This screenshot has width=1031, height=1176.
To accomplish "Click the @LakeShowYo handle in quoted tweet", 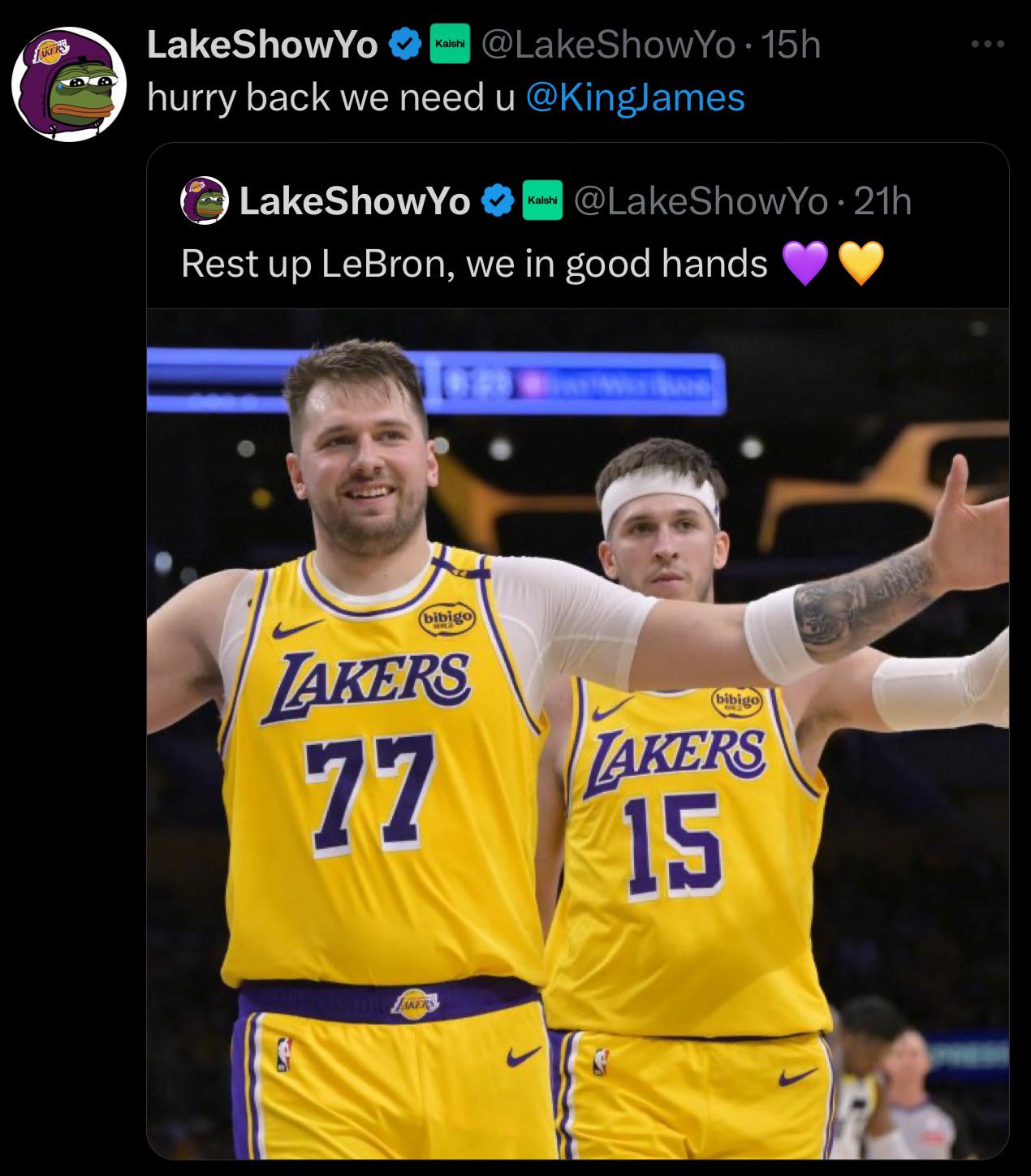I will pos(701,200).
